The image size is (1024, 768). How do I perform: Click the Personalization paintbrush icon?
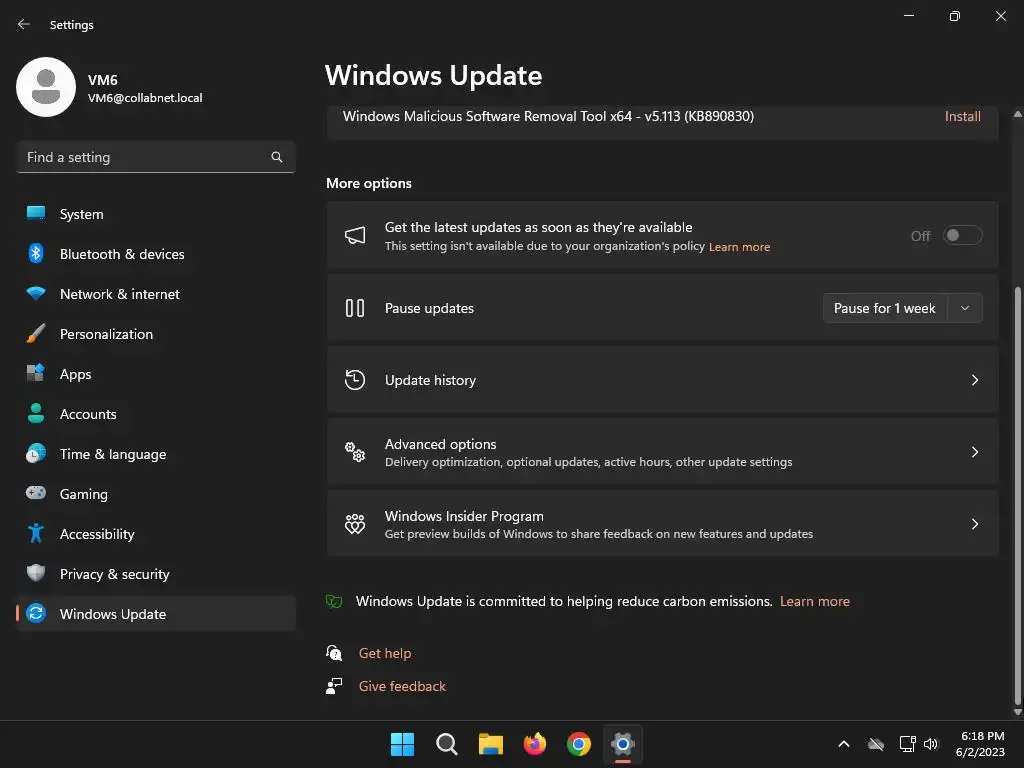pyautogui.click(x=36, y=334)
